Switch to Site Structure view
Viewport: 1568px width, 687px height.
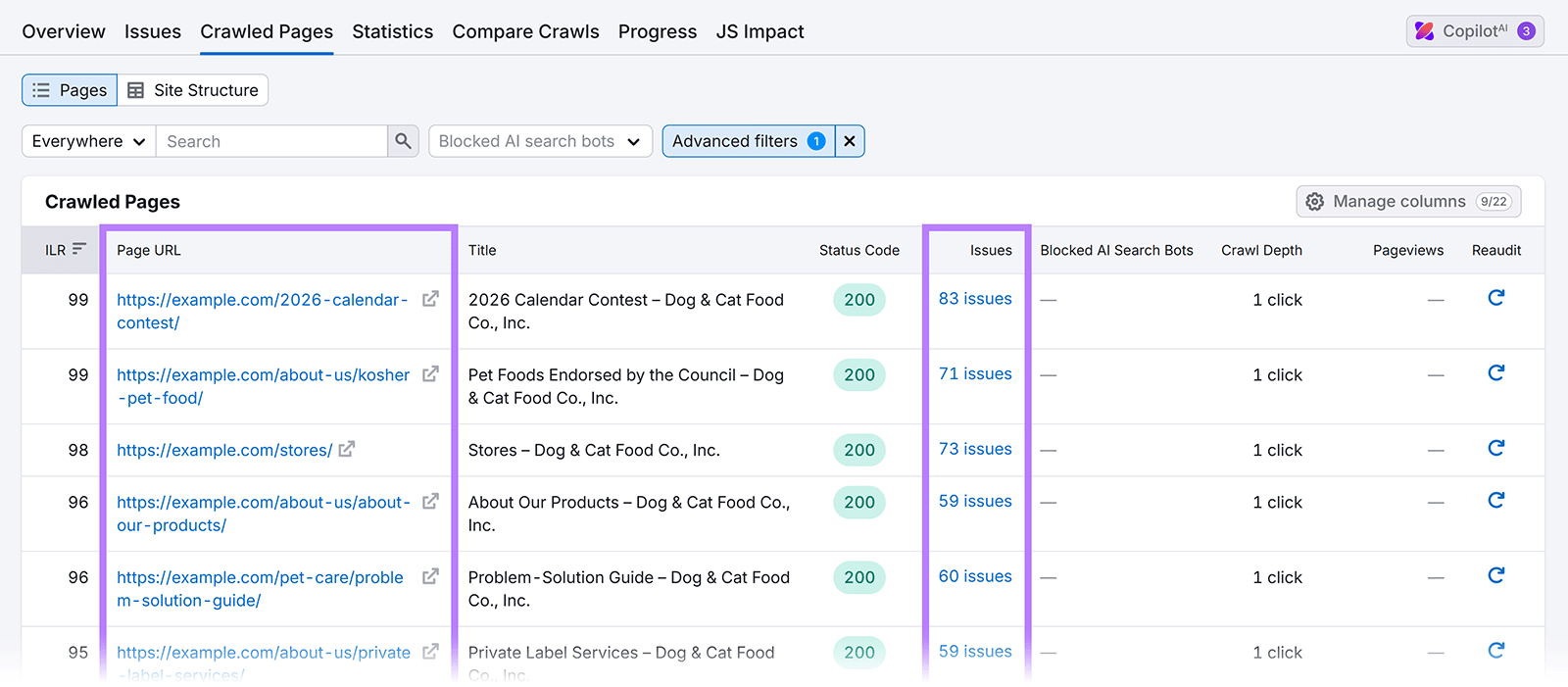click(x=193, y=90)
